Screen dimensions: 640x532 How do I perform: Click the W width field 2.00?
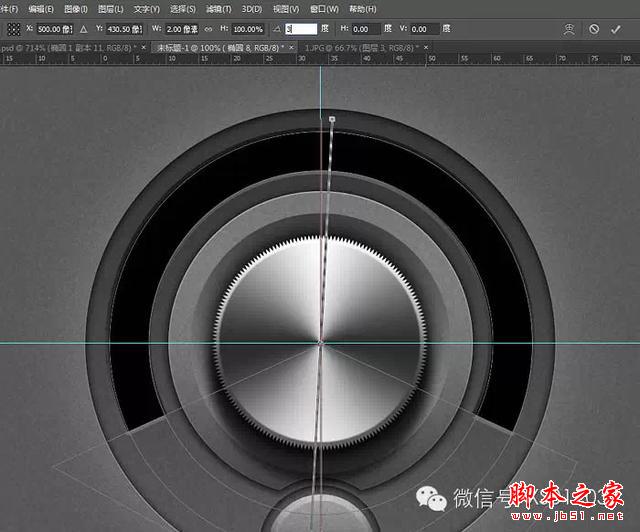click(x=182, y=29)
